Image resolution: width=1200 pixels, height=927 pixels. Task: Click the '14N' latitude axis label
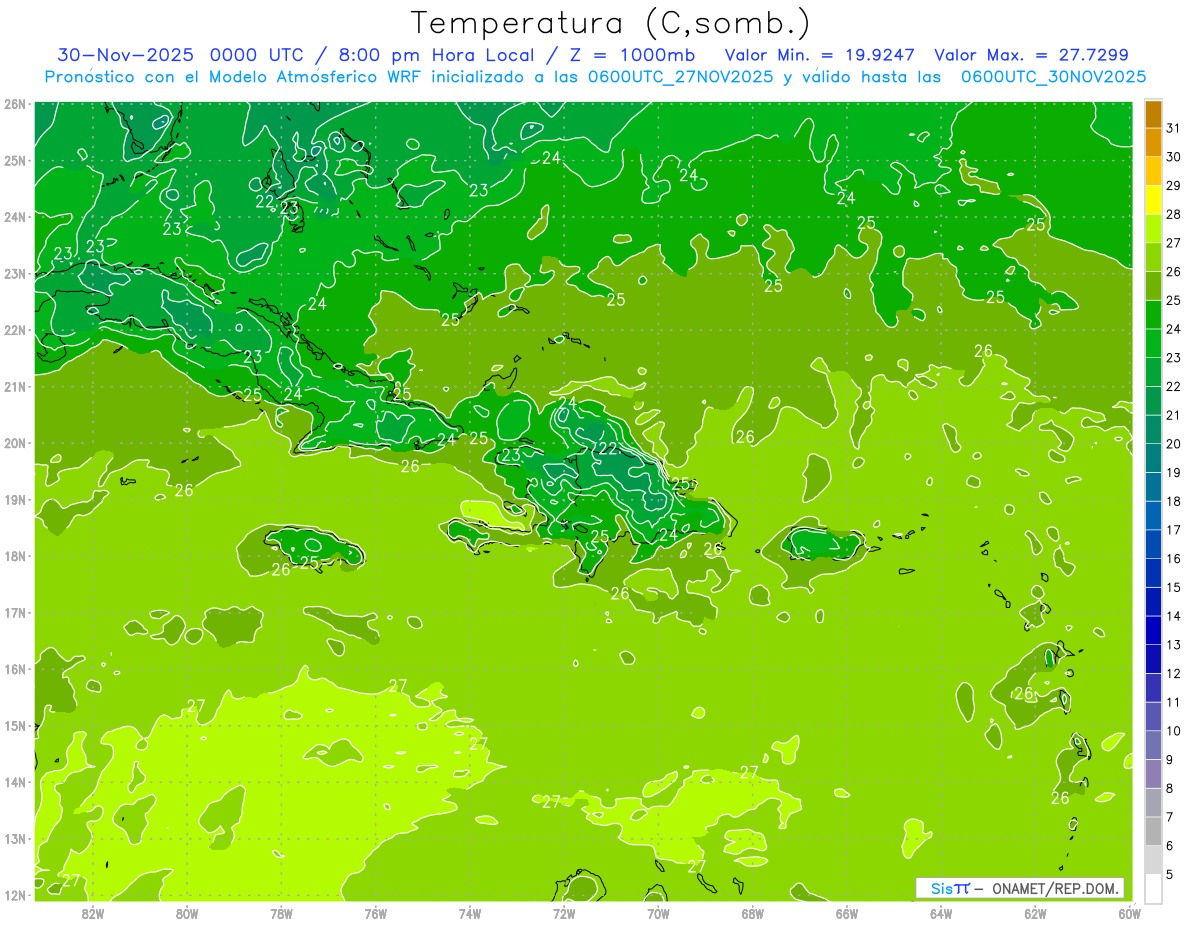[x=14, y=782]
